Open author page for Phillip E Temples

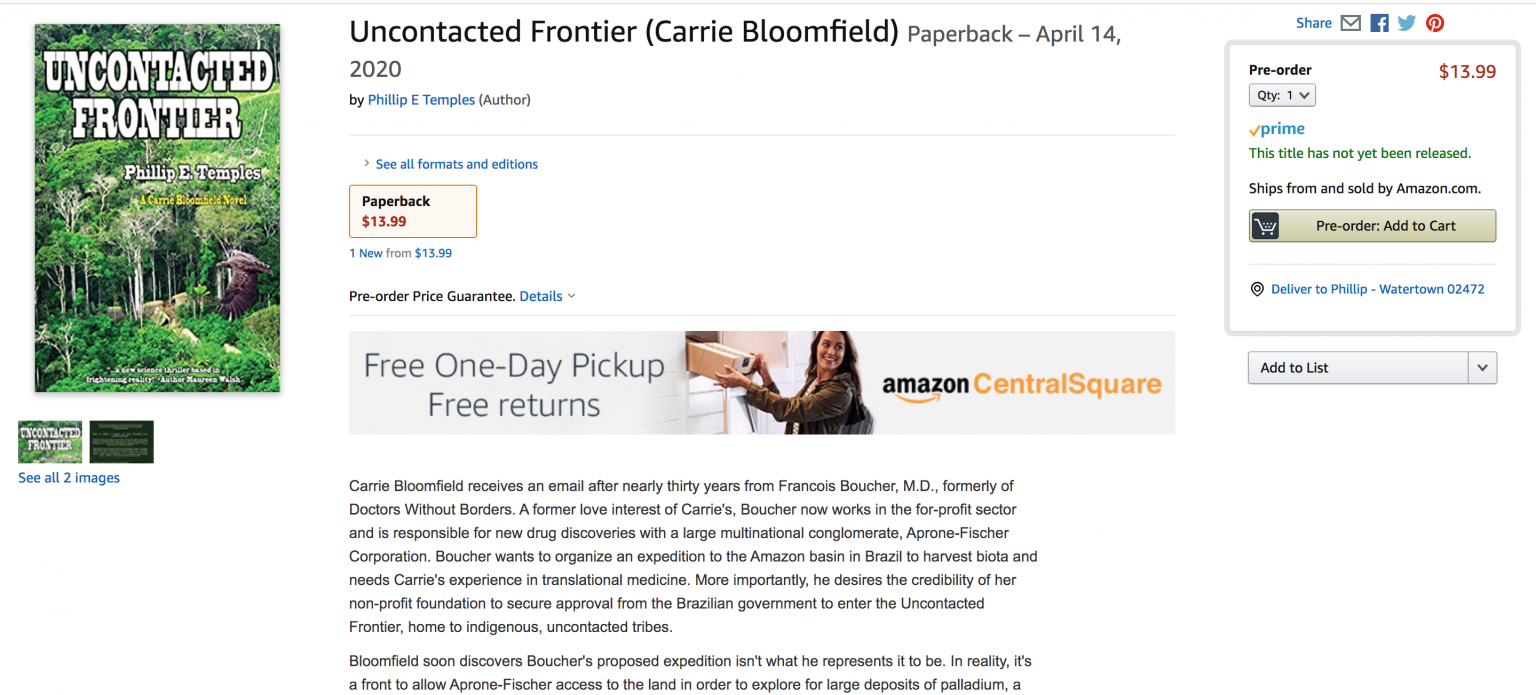421,99
